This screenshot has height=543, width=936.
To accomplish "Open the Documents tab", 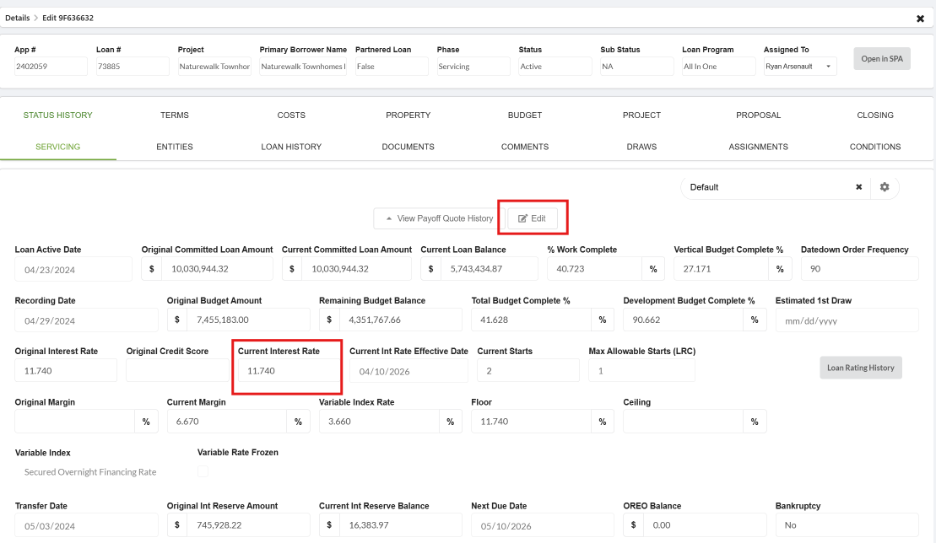I will pos(408,147).
